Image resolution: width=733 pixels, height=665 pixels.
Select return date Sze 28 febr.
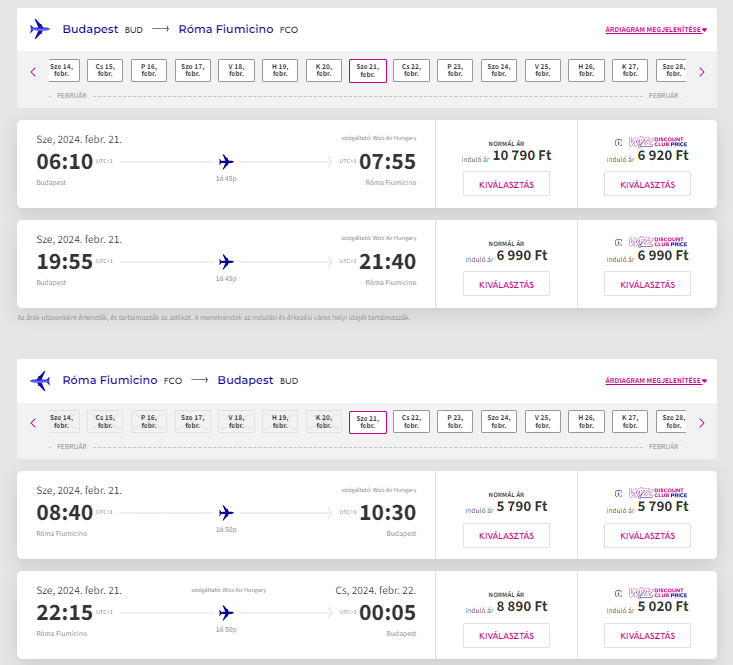pyautogui.click(x=676, y=422)
